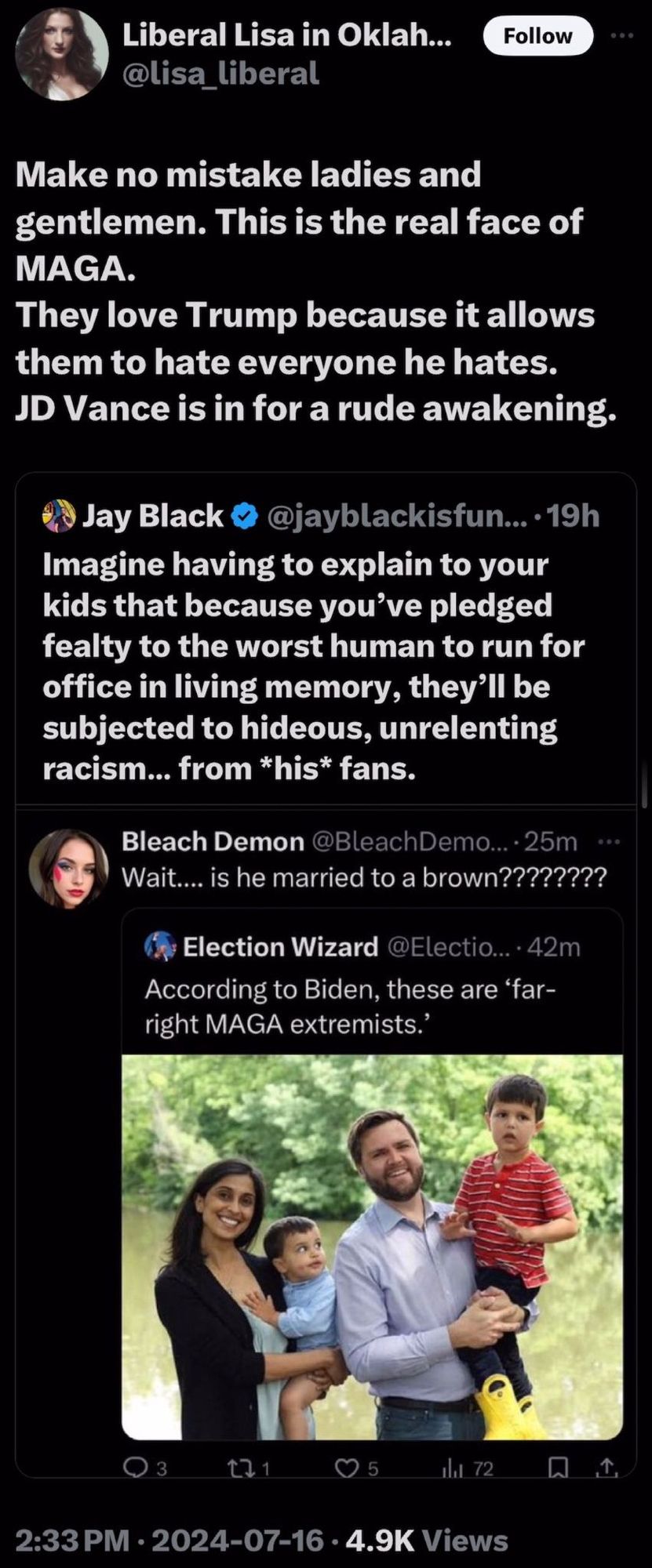This screenshot has height=1568, width=652.
Task: Open the @lisa_liberal handle link
Action: coord(220,73)
